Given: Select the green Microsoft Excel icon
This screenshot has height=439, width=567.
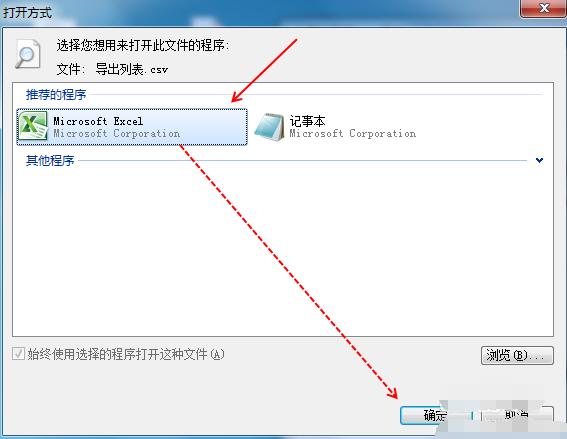Looking at the screenshot, I should [33, 126].
